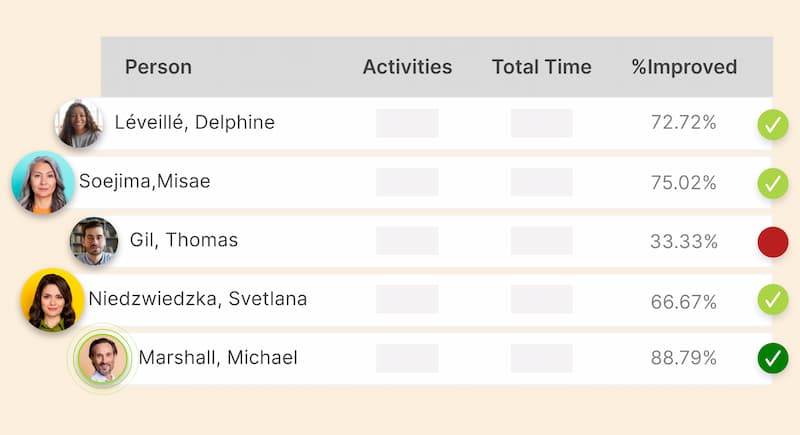The width and height of the screenshot is (800, 435).
Task: Click Svetlana Niedzwiedzka's profile photo
Action: (52, 299)
